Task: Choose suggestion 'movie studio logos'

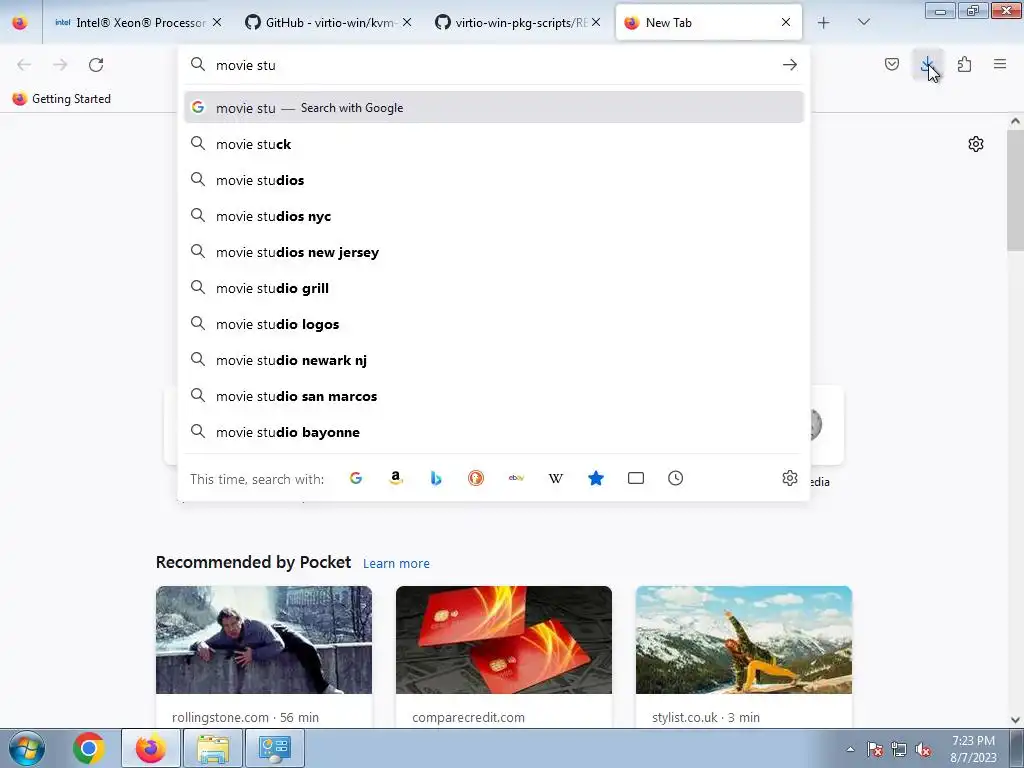Action: point(494,324)
